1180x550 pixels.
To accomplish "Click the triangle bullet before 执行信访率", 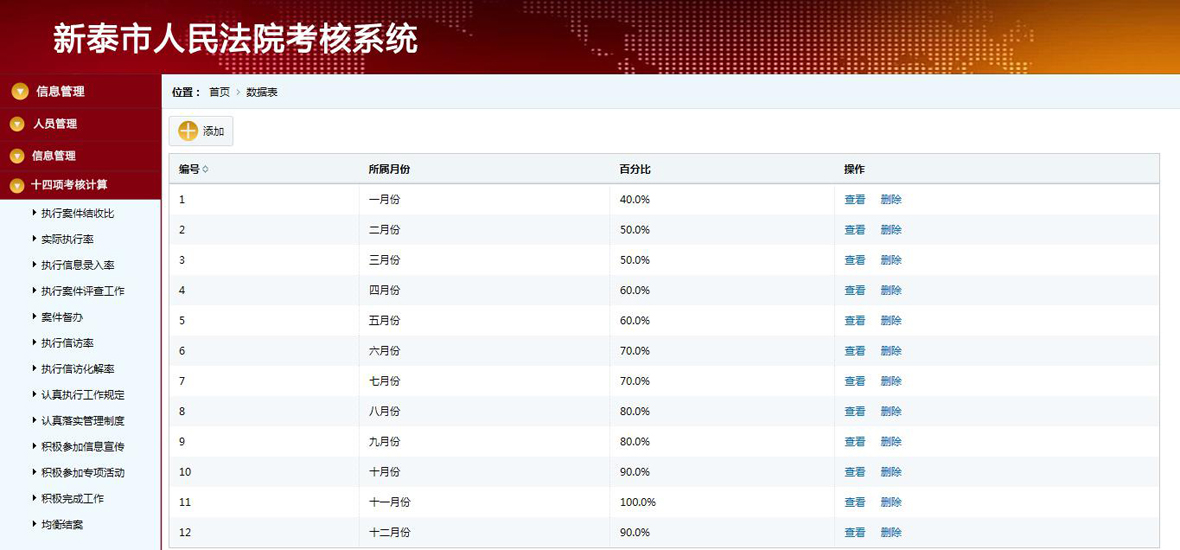I will 34,342.
